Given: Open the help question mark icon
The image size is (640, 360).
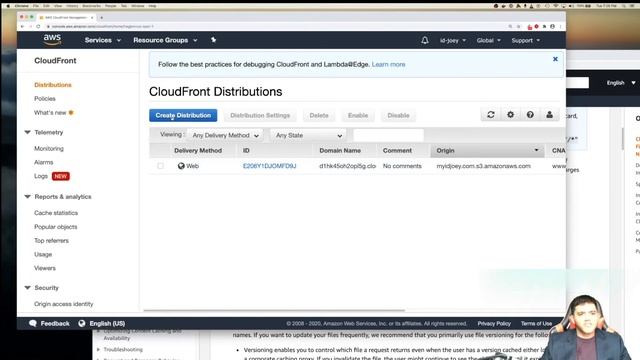Looking at the screenshot, I should [x=530, y=115].
